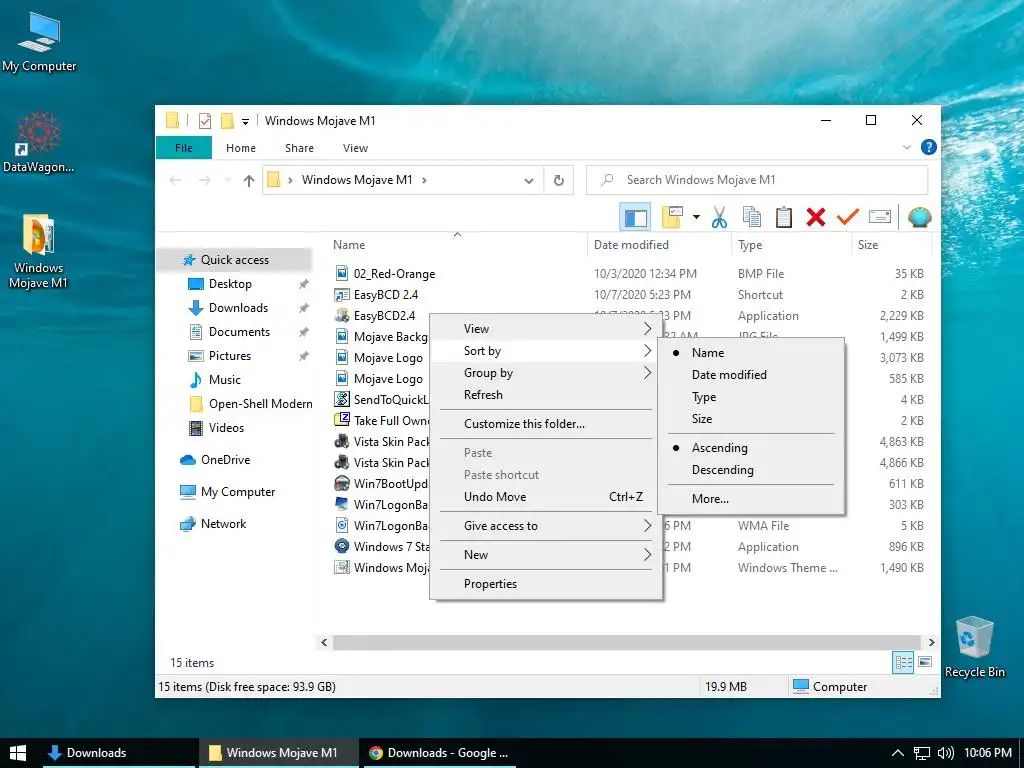Click the clipboard Paste toolbar icon

coord(784,217)
